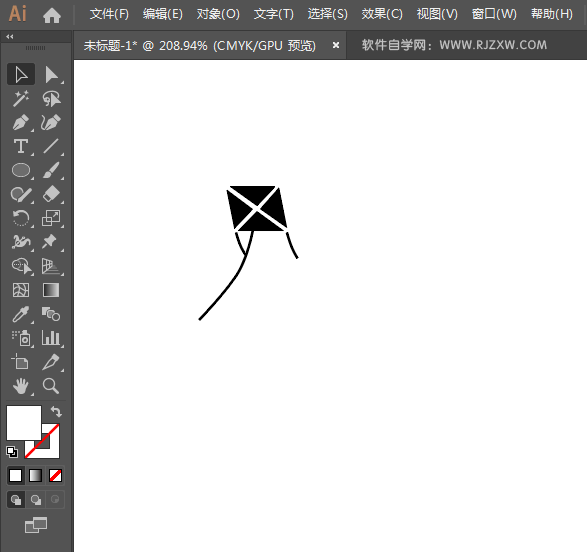Image resolution: width=587 pixels, height=552 pixels.
Task: Choose the Pen tool
Action: [21, 122]
